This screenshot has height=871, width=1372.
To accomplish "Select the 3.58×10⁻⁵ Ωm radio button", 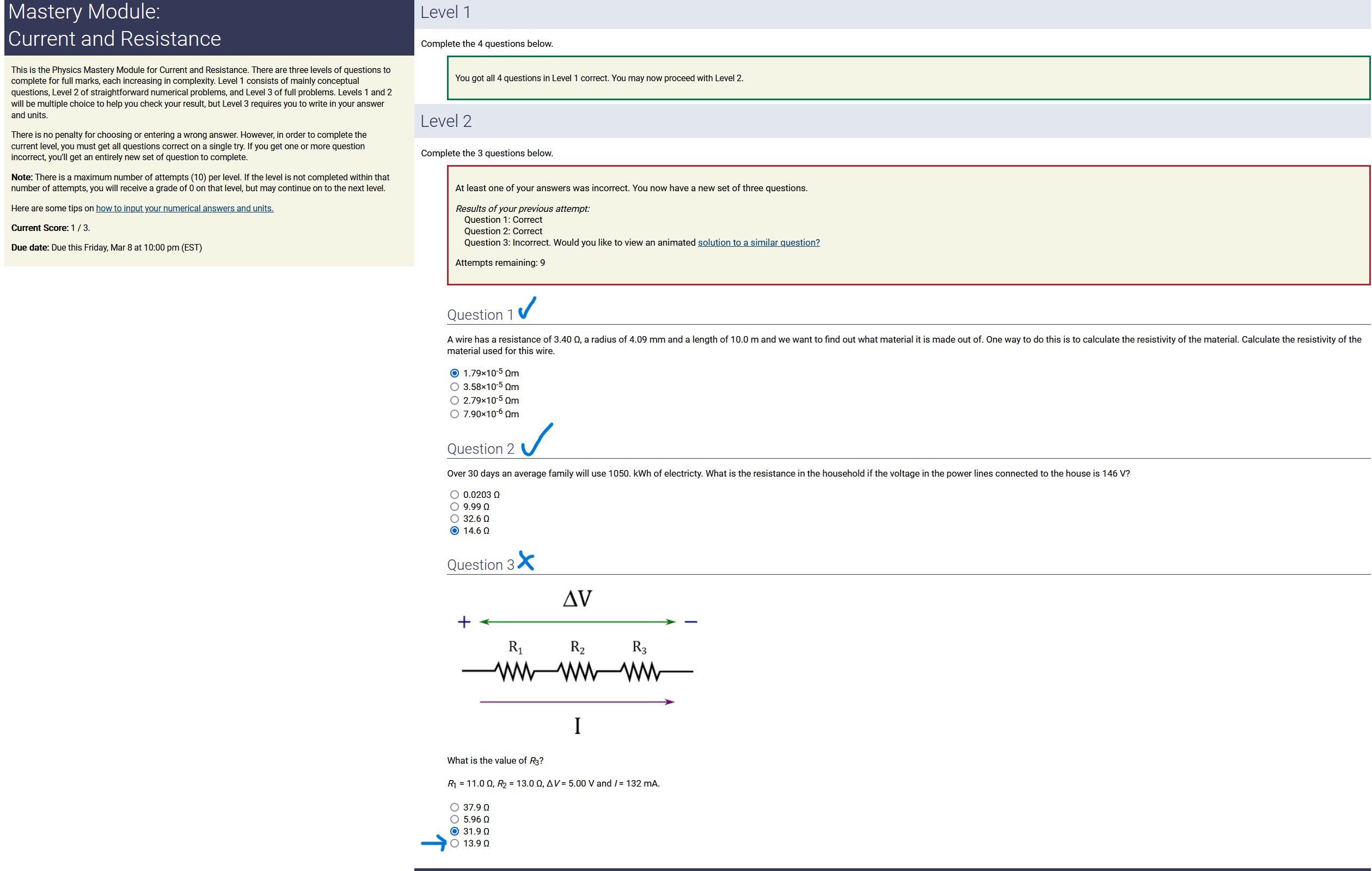I will tap(454, 387).
